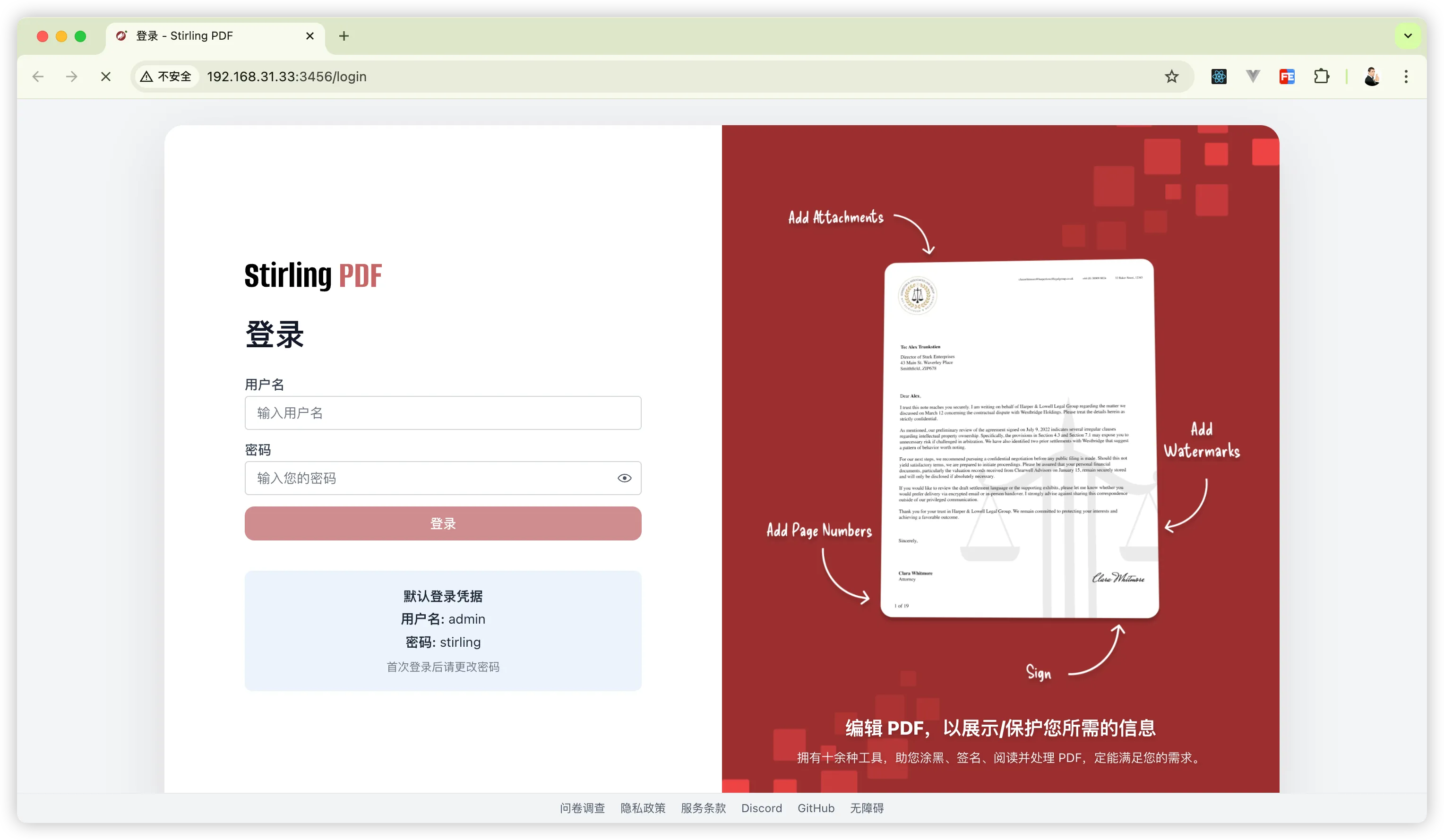Click the sample PDF document preview
This screenshot has height=840, width=1444.
point(1019,439)
